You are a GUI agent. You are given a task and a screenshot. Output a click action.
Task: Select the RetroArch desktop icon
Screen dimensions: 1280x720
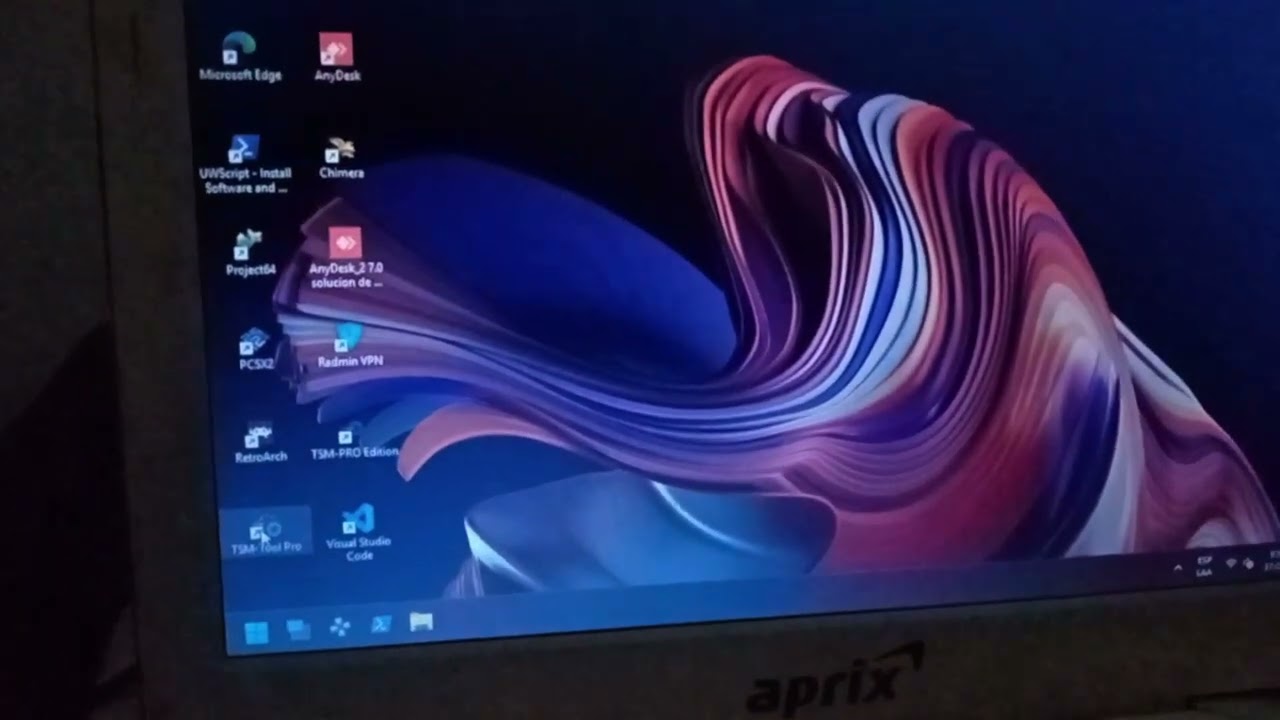[260, 442]
